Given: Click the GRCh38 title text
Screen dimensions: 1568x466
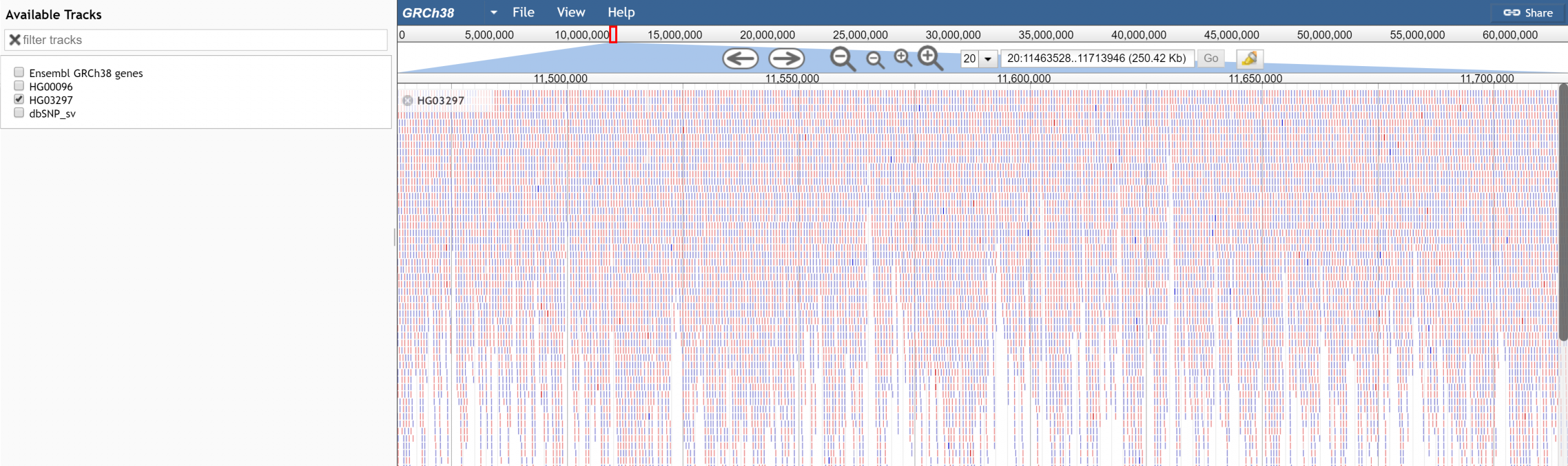Looking at the screenshot, I should 428,13.
